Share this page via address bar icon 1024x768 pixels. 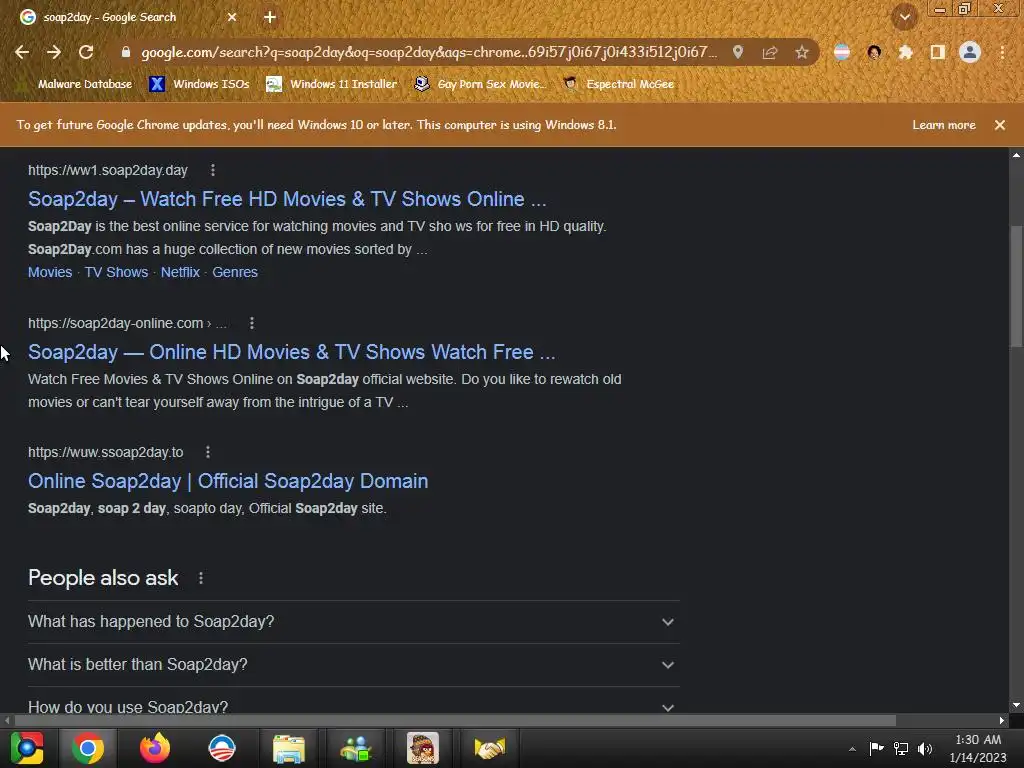pos(770,52)
